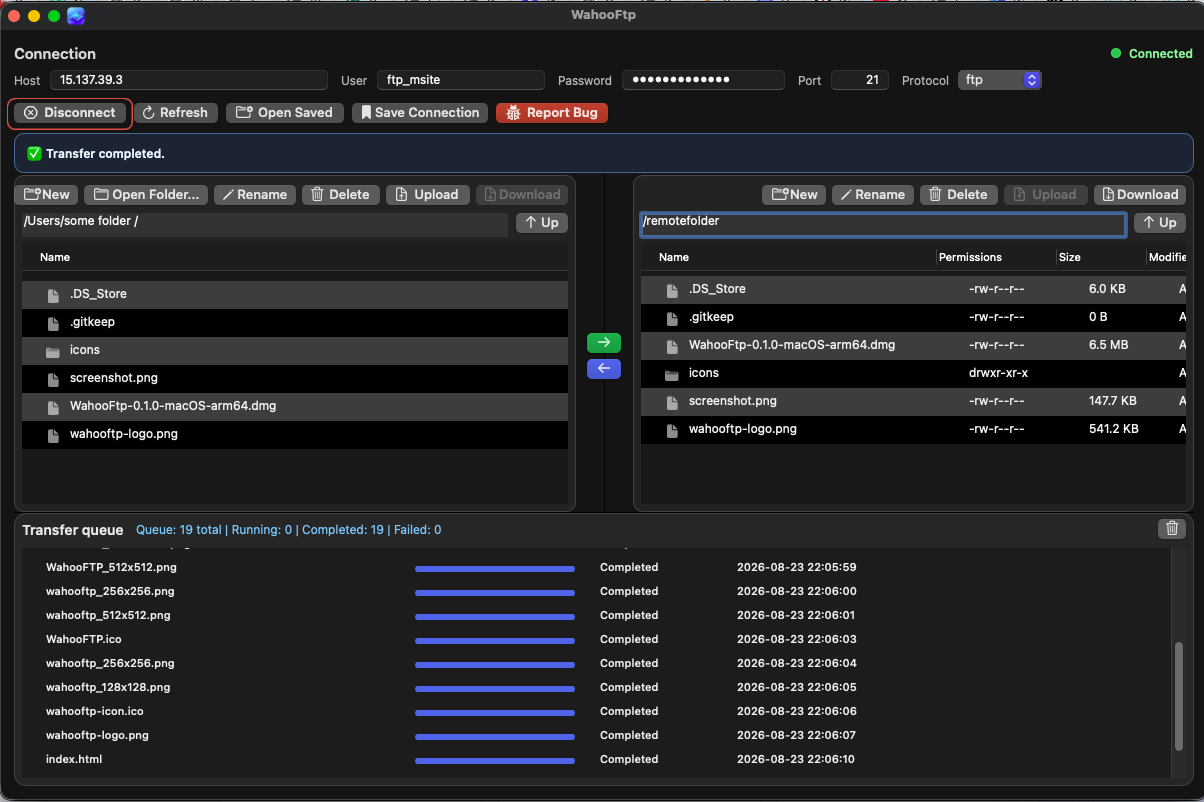
Task: Open the Protocol ftp dropdown
Action: point(1000,80)
